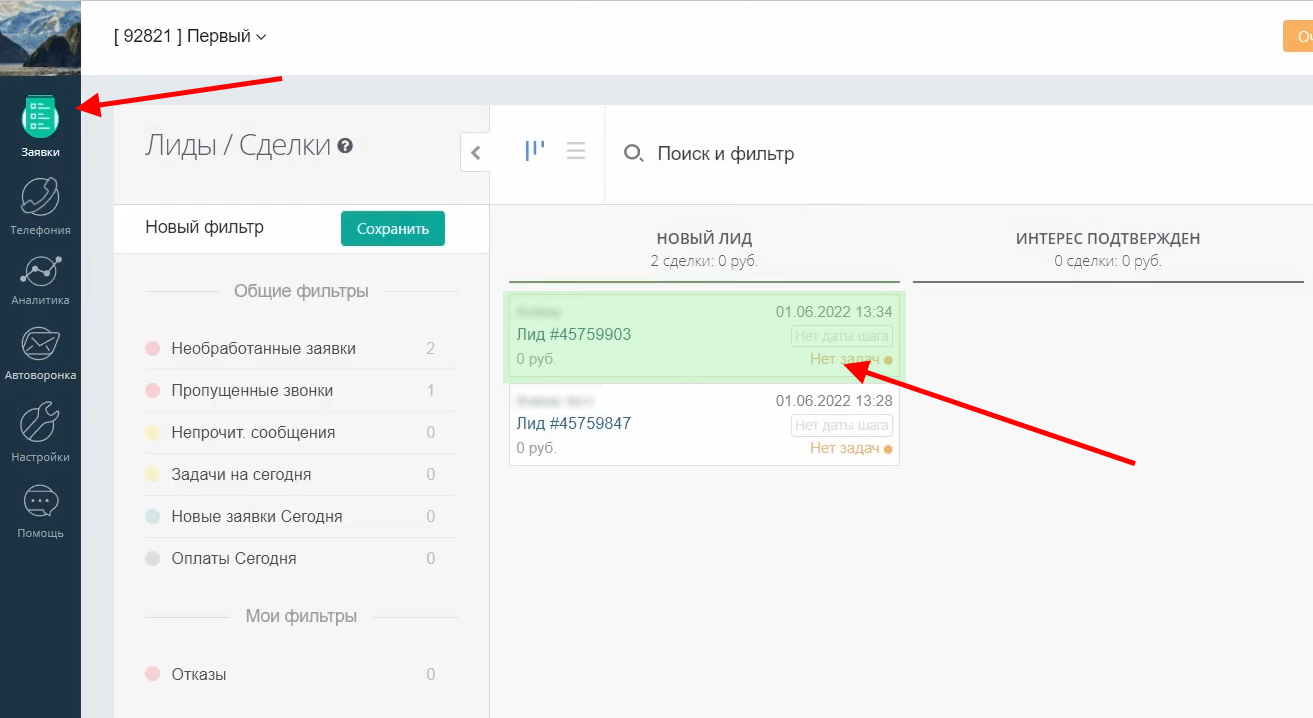Open the Автоворонка envelope icon
The width and height of the screenshot is (1313, 718).
pyautogui.click(x=40, y=346)
